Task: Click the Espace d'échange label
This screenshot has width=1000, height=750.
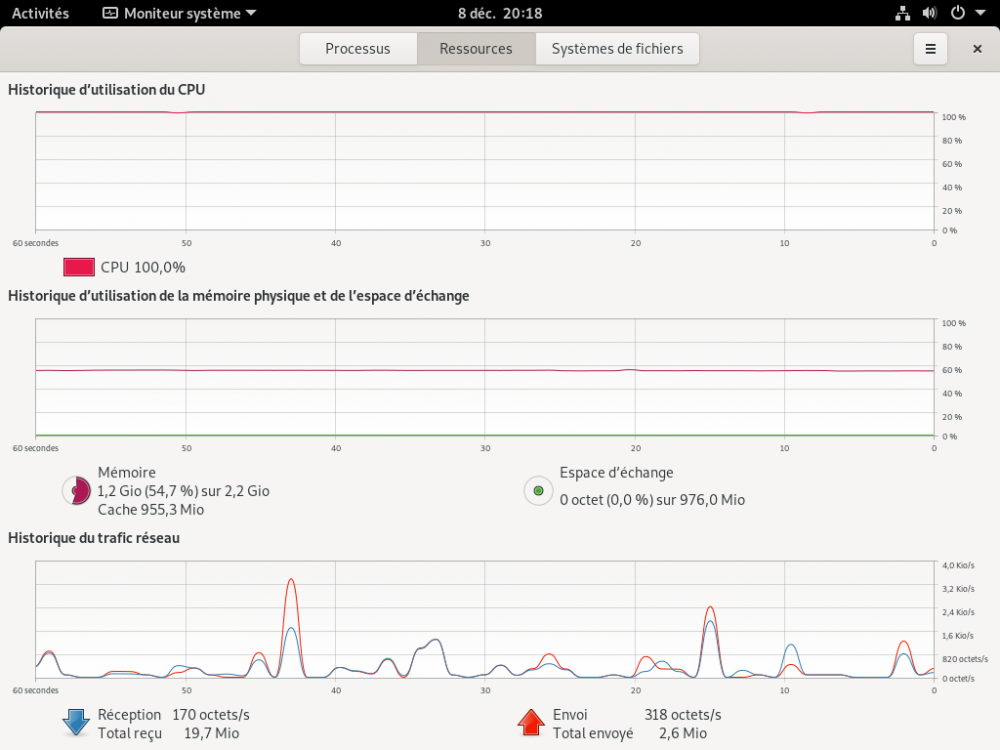Action: point(617,473)
